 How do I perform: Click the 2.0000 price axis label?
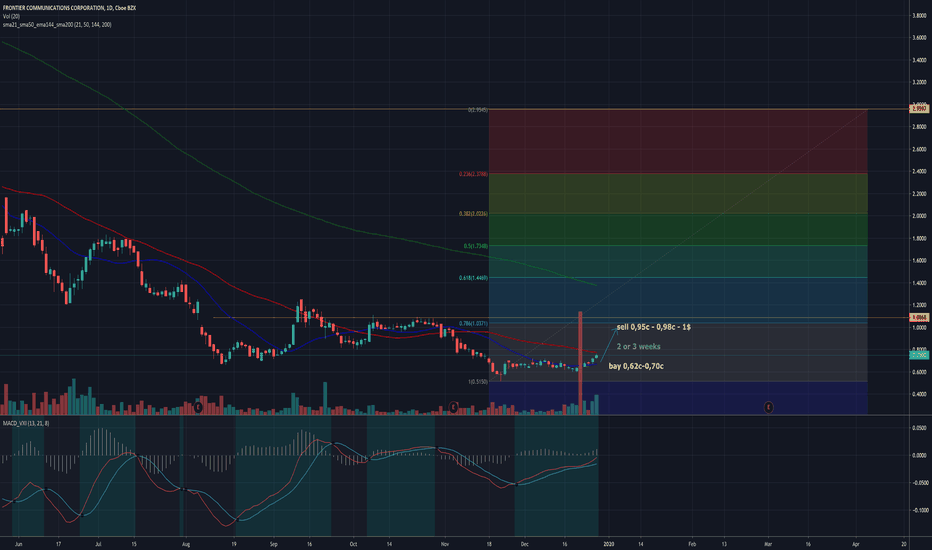[920, 216]
